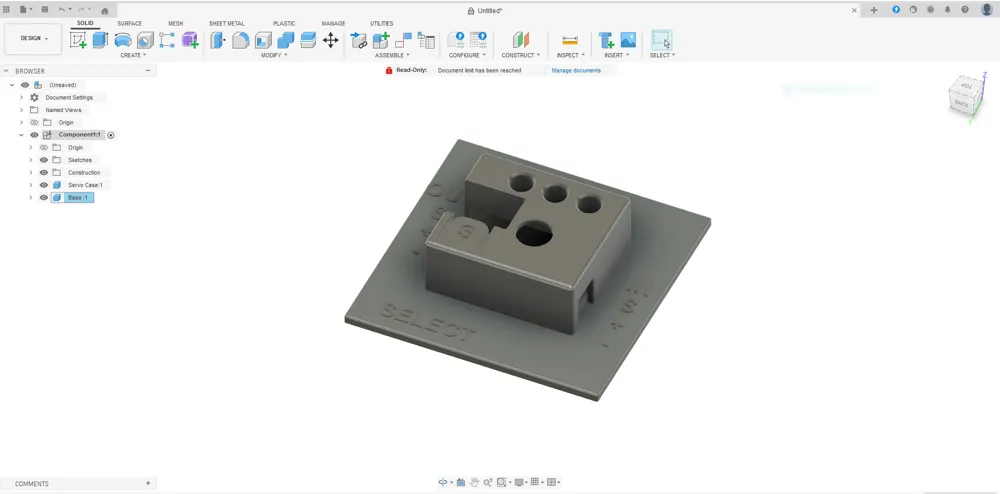
Task: Open the CREATE dropdown menu
Action: (133, 55)
